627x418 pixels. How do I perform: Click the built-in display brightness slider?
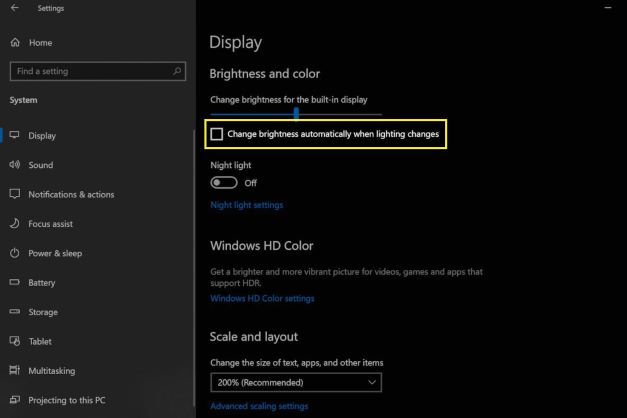[x=296, y=113]
